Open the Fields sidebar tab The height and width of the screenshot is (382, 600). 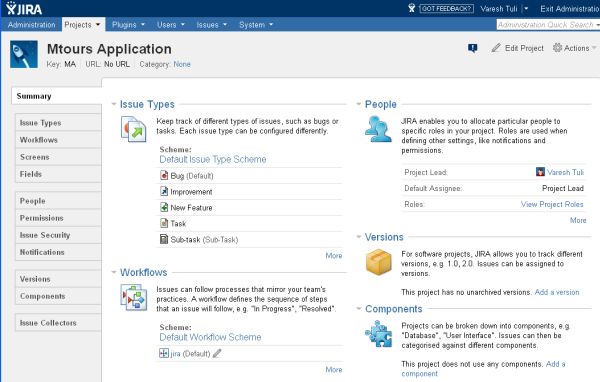[58, 174]
